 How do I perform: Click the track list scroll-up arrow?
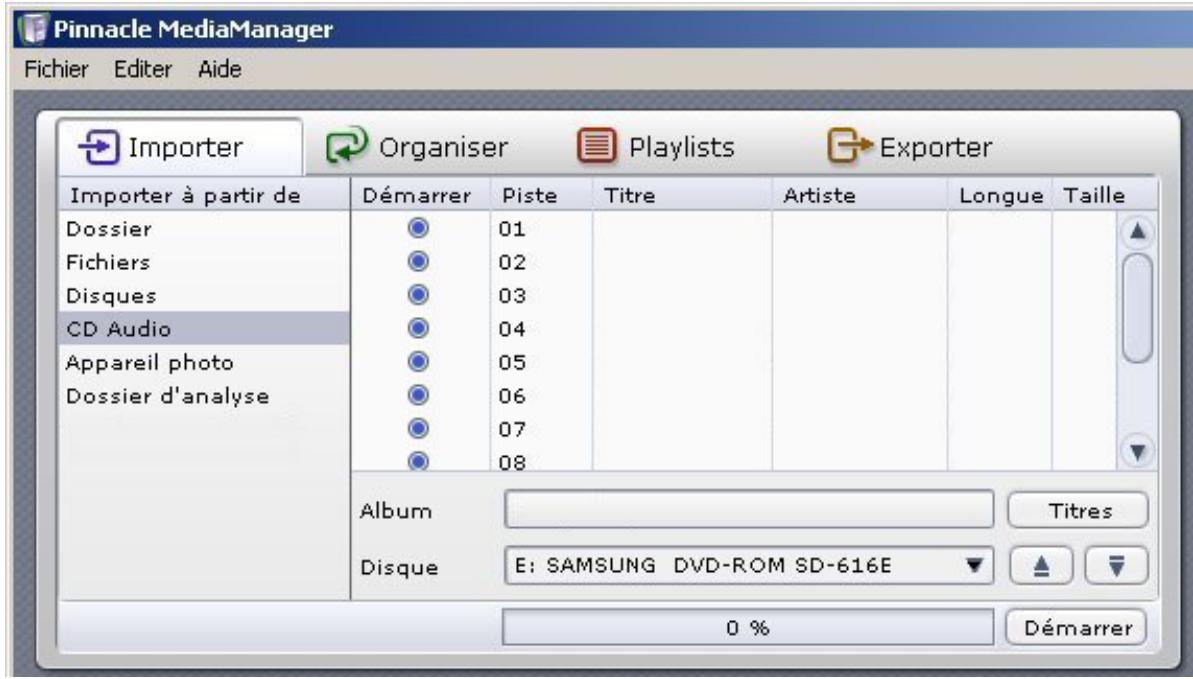[1137, 231]
